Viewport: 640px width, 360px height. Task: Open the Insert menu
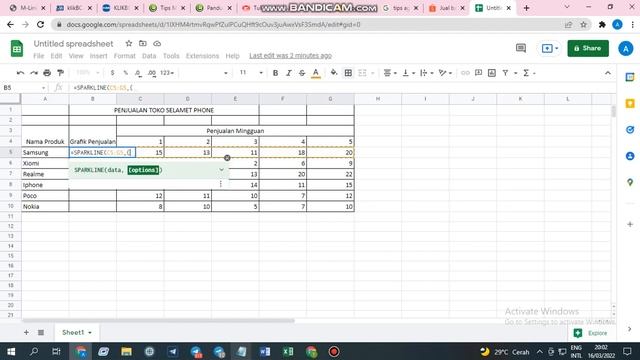98,56
